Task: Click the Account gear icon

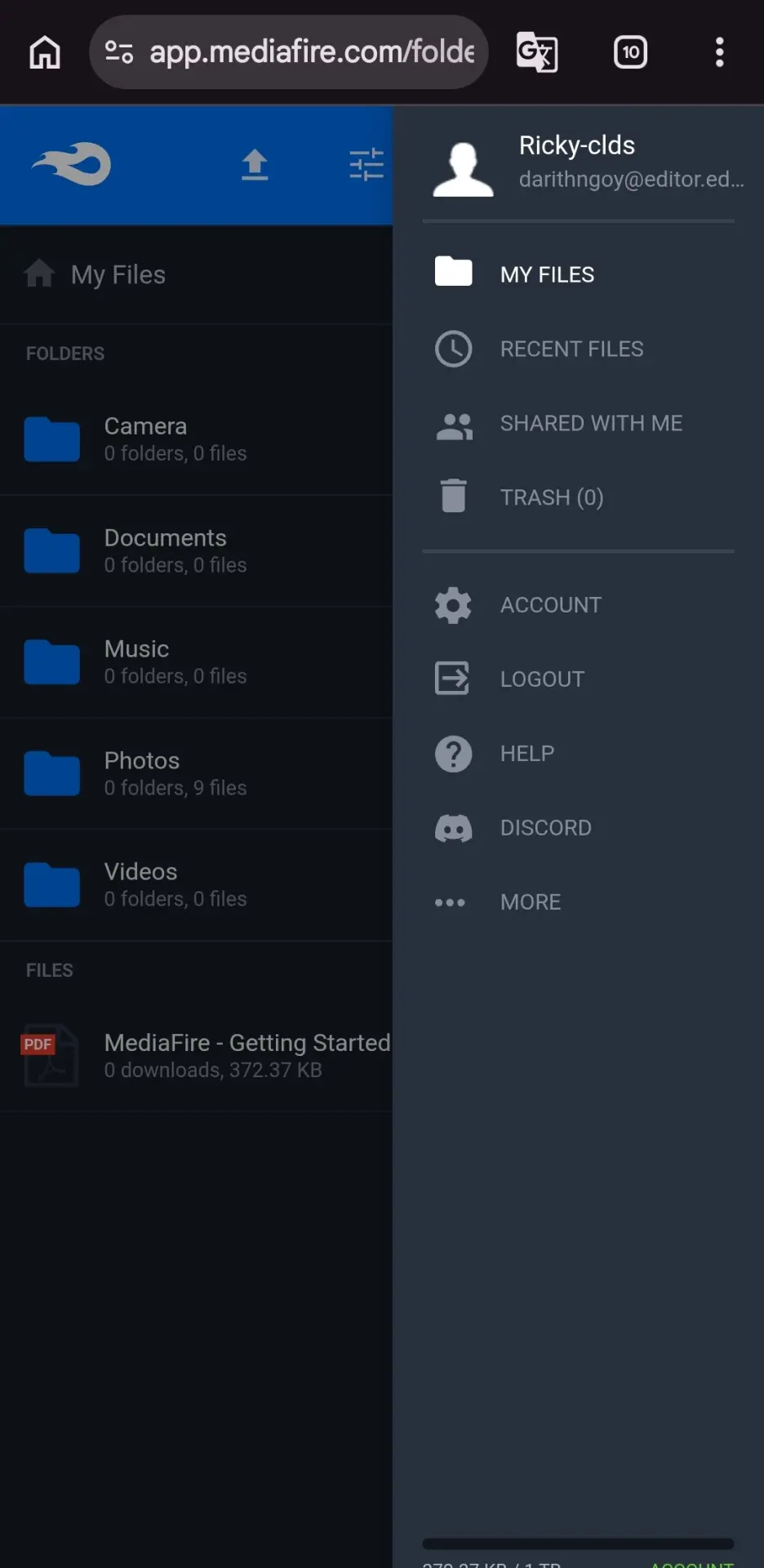Action: point(454,605)
